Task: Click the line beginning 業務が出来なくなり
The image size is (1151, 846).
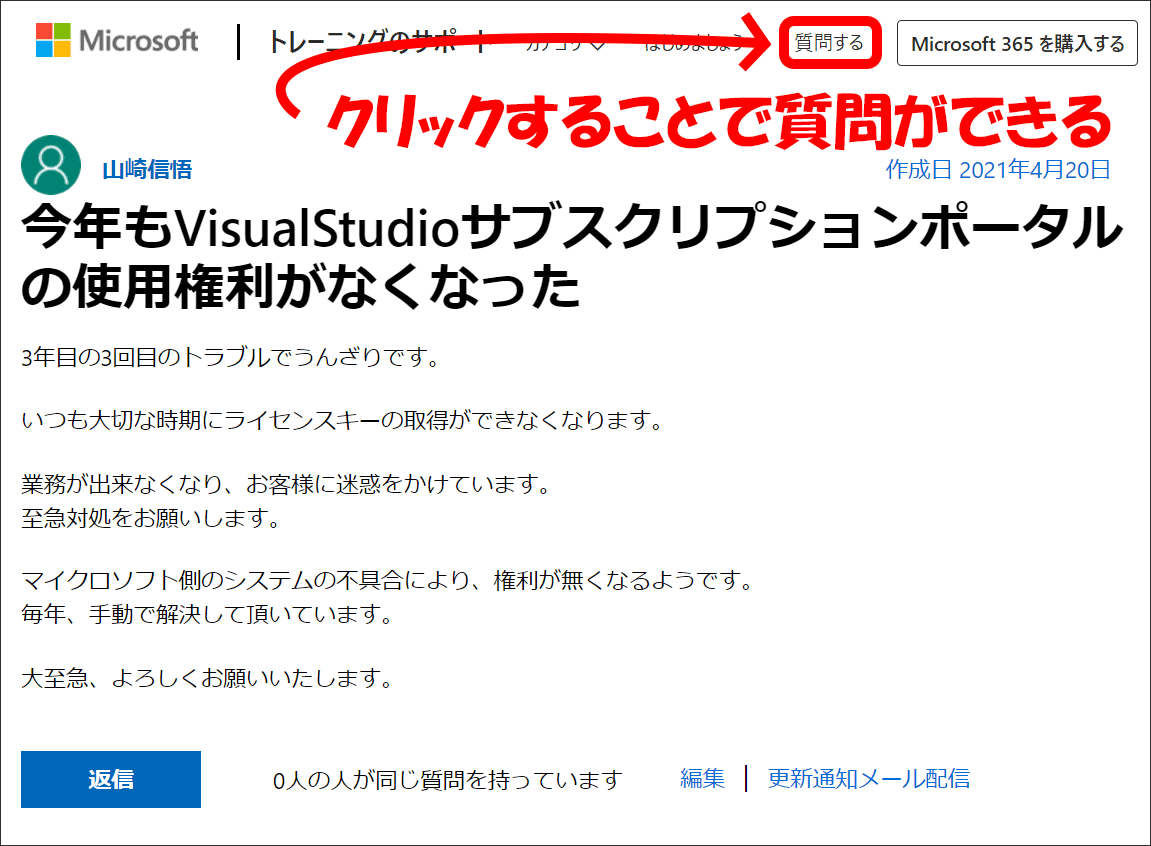Action: 286,484
